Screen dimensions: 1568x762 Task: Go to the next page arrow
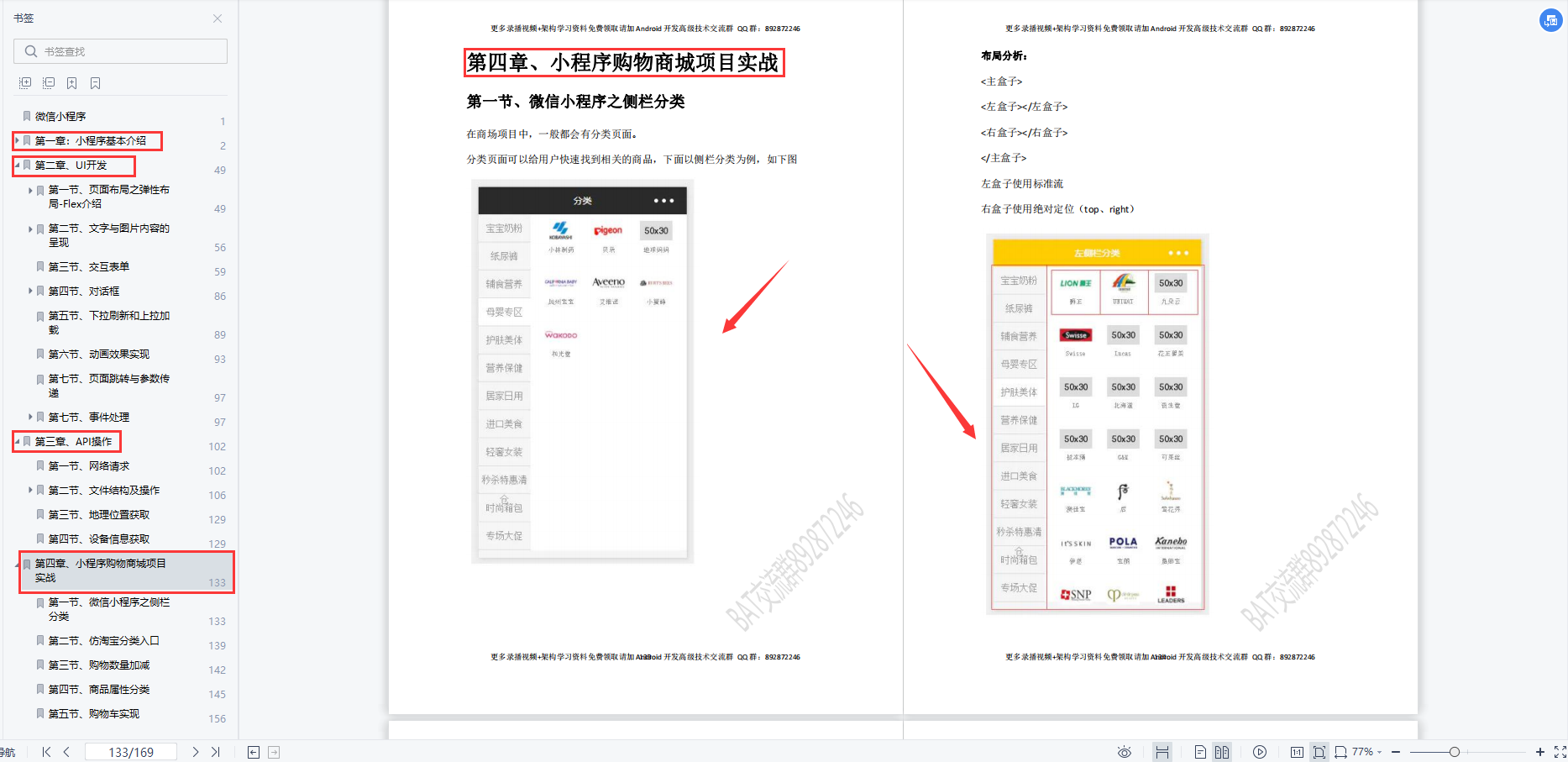[x=196, y=752]
